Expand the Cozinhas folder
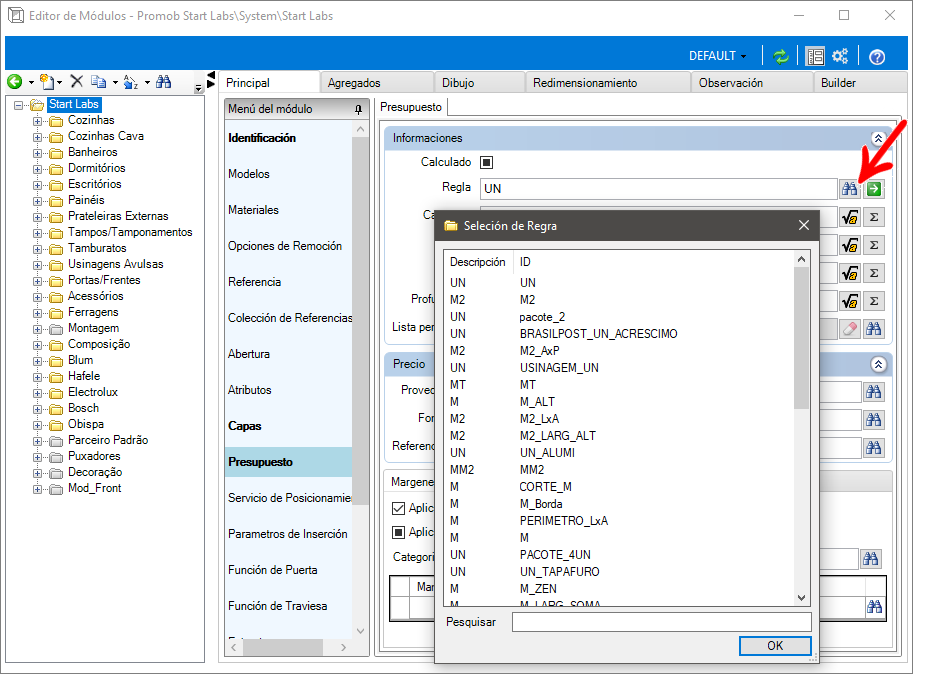This screenshot has width=935, height=687. [x=38, y=121]
